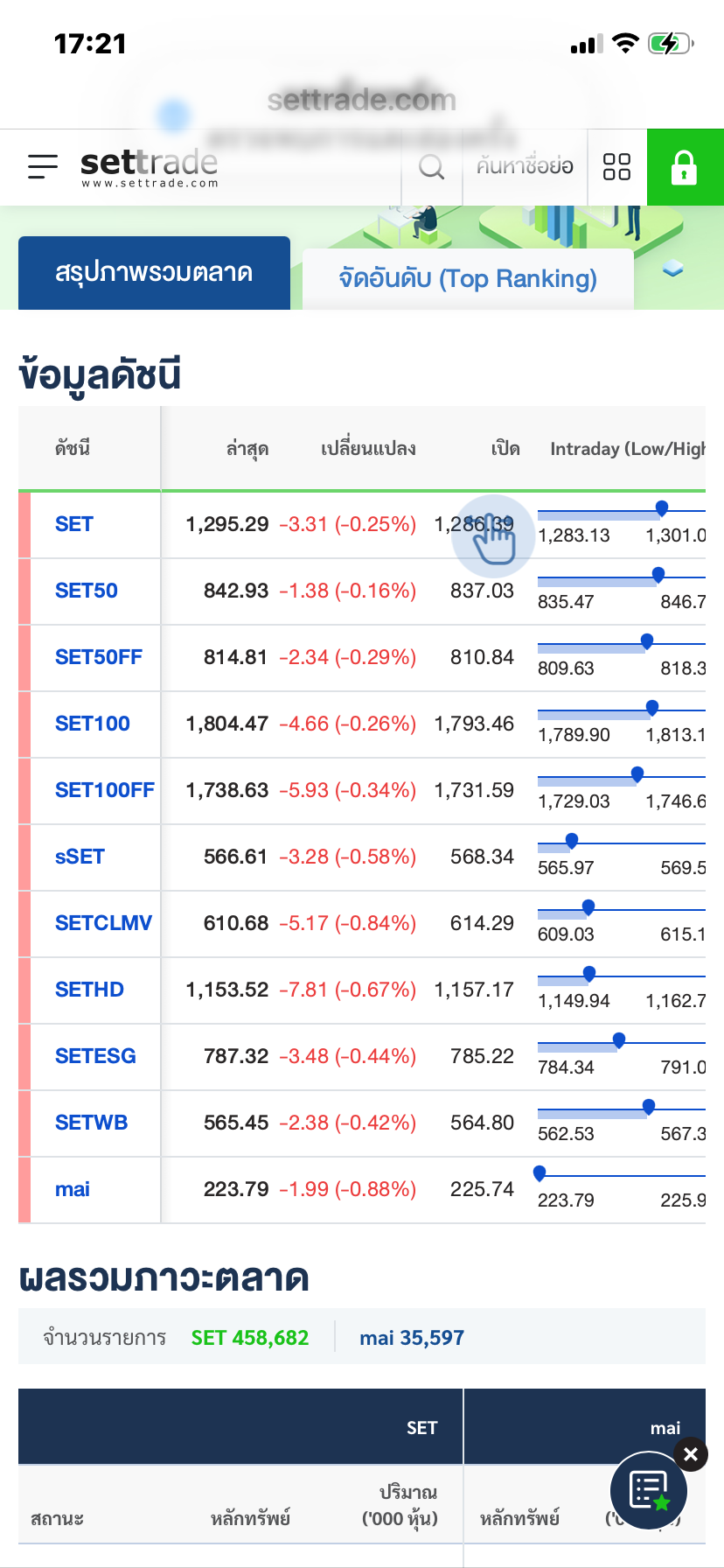Viewport: 724px width, 1568px height.
Task: Select the SET 458,682 transaction count
Action: pos(250,1338)
